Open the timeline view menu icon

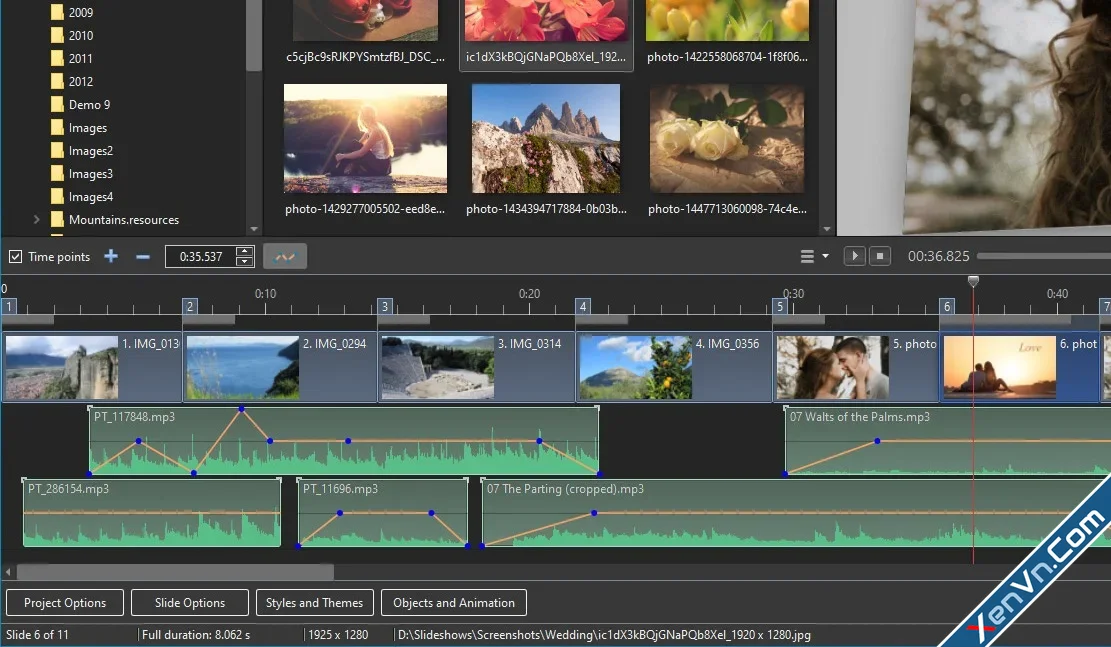click(x=807, y=257)
